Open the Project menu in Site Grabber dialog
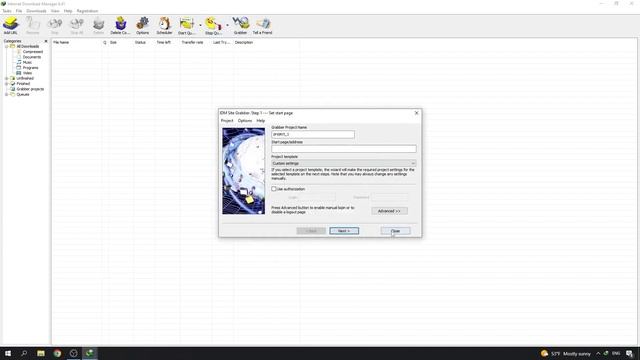Image resolution: width=640 pixels, height=360 pixels. pos(227,121)
